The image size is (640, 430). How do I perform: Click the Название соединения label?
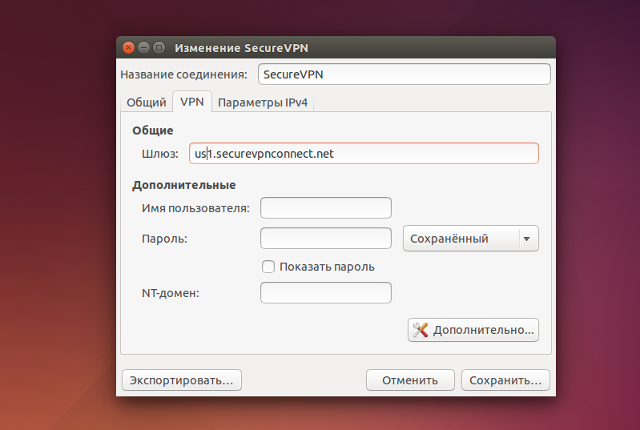pyautogui.click(x=184, y=75)
